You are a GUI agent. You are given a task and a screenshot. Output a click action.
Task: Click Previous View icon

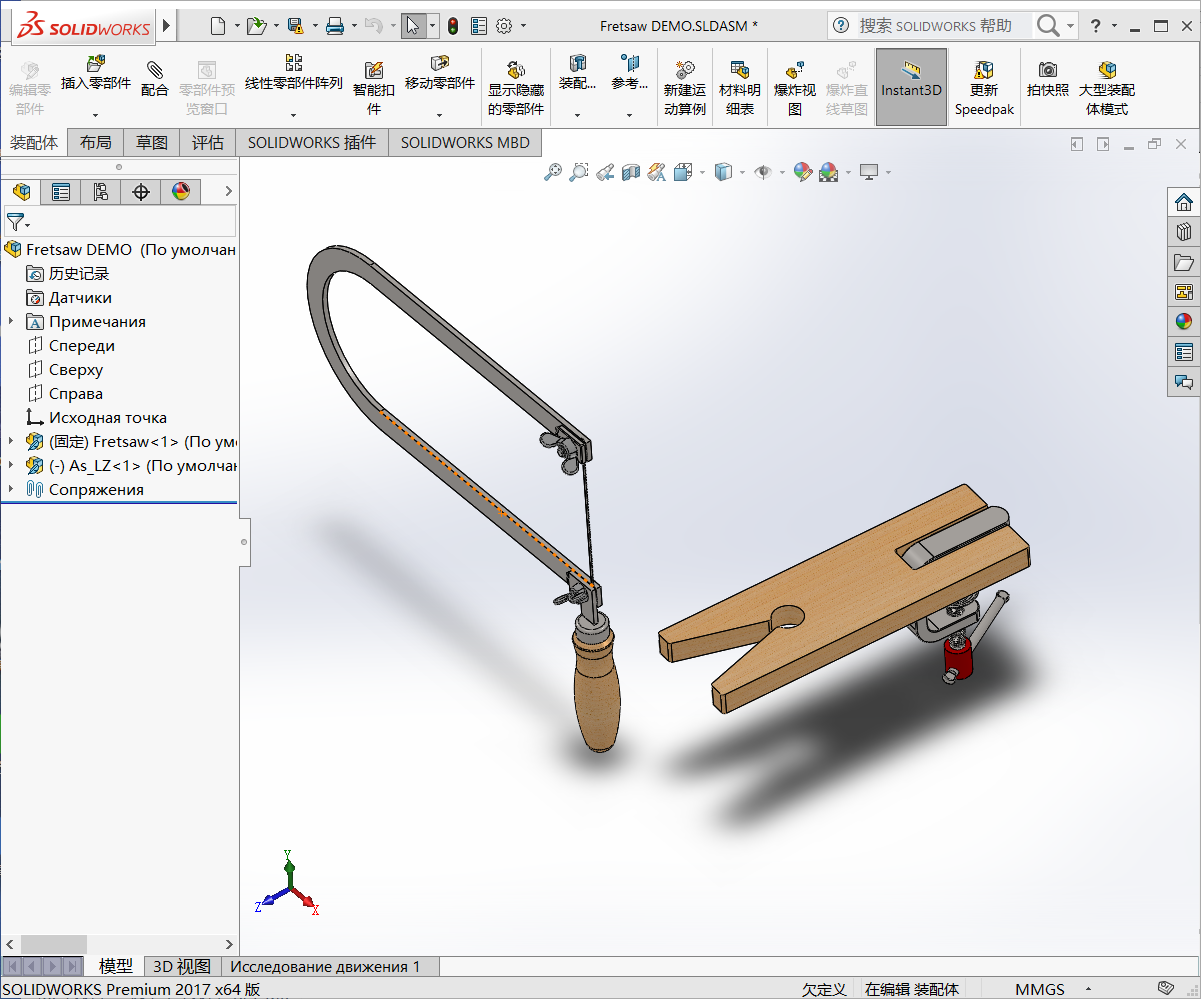pos(605,172)
